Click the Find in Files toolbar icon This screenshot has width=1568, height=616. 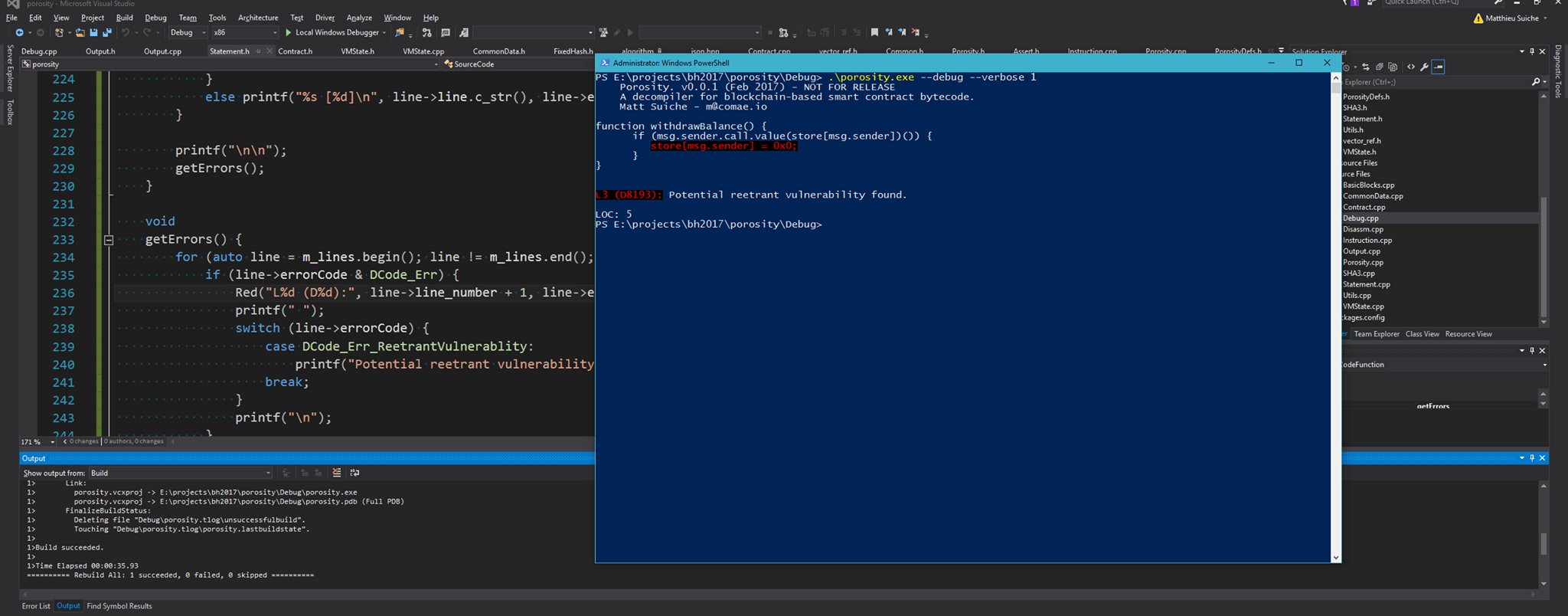(x=400, y=32)
